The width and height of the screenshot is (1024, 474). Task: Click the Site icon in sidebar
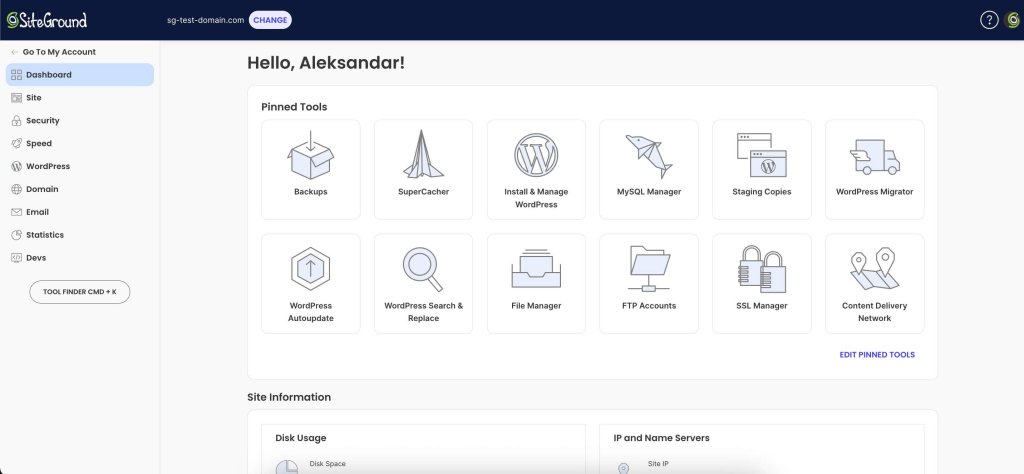coord(16,97)
